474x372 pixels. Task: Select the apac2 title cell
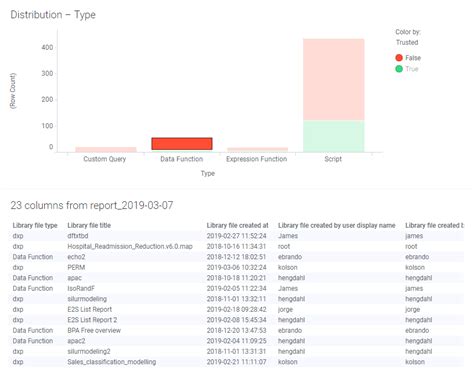point(76,341)
